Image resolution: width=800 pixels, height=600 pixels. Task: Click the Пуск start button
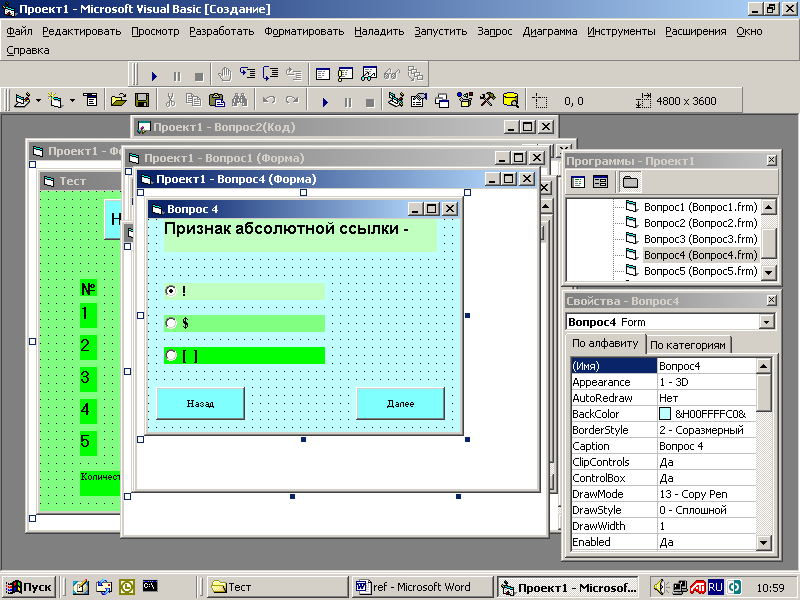[30, 587]
